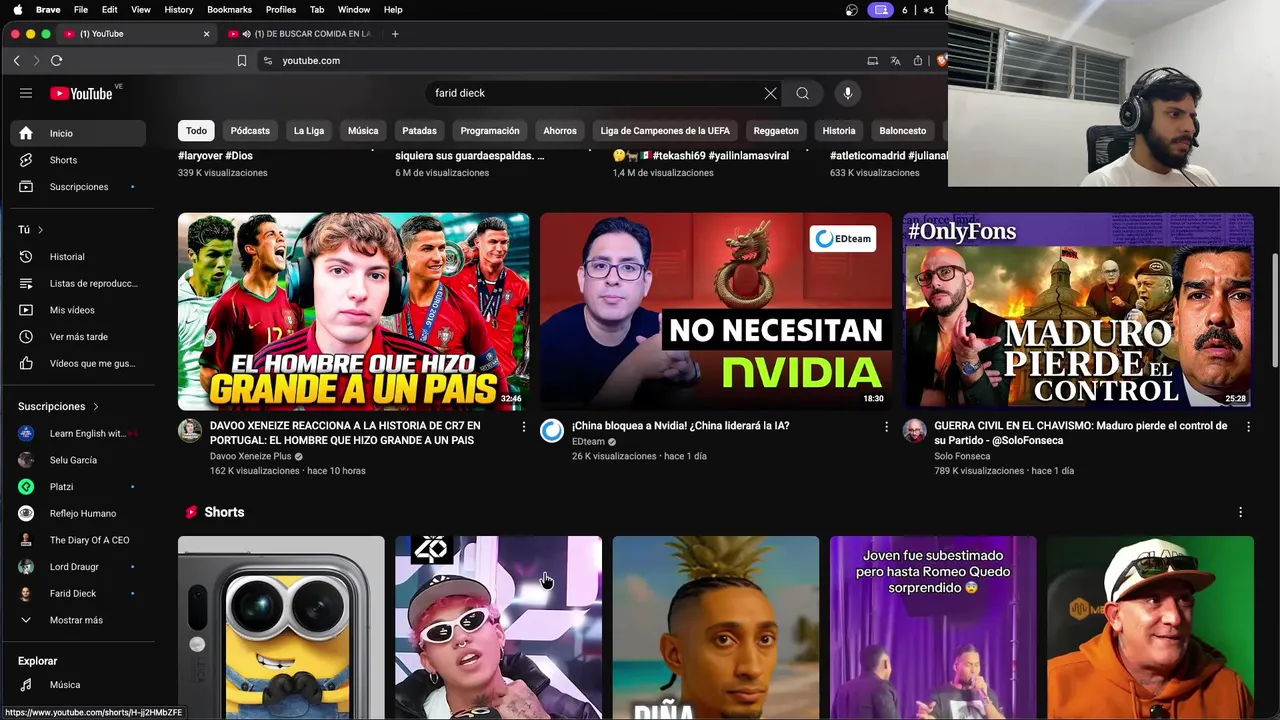Open the Profiles menu
The width and height of the screenshot is (1280, 720).
click(x=281, y=10)
